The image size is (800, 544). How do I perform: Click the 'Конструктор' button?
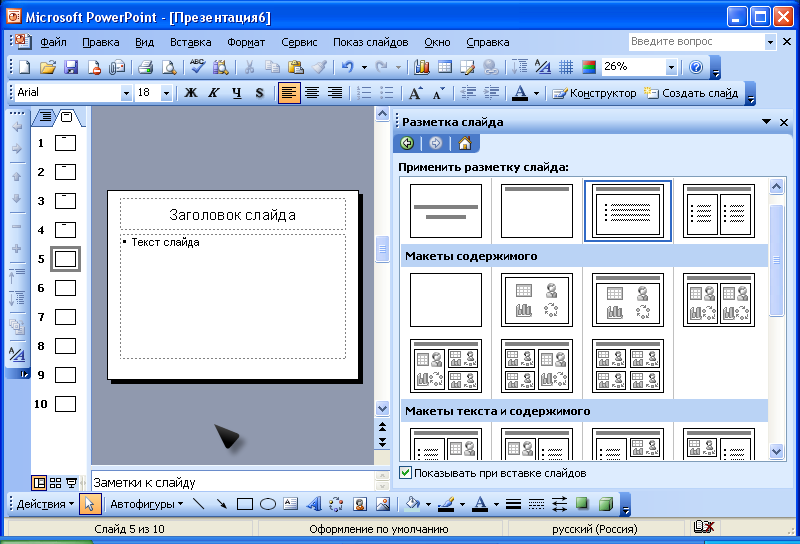(x=594, y=93)
